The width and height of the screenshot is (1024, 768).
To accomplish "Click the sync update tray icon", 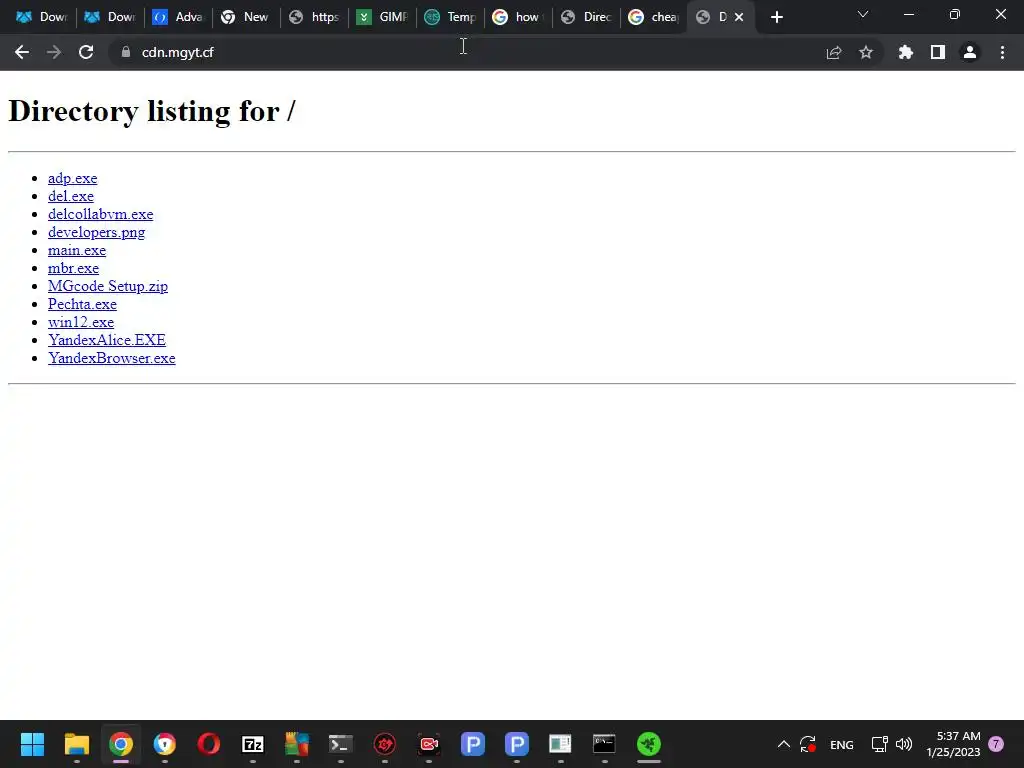I will point(808,744).
